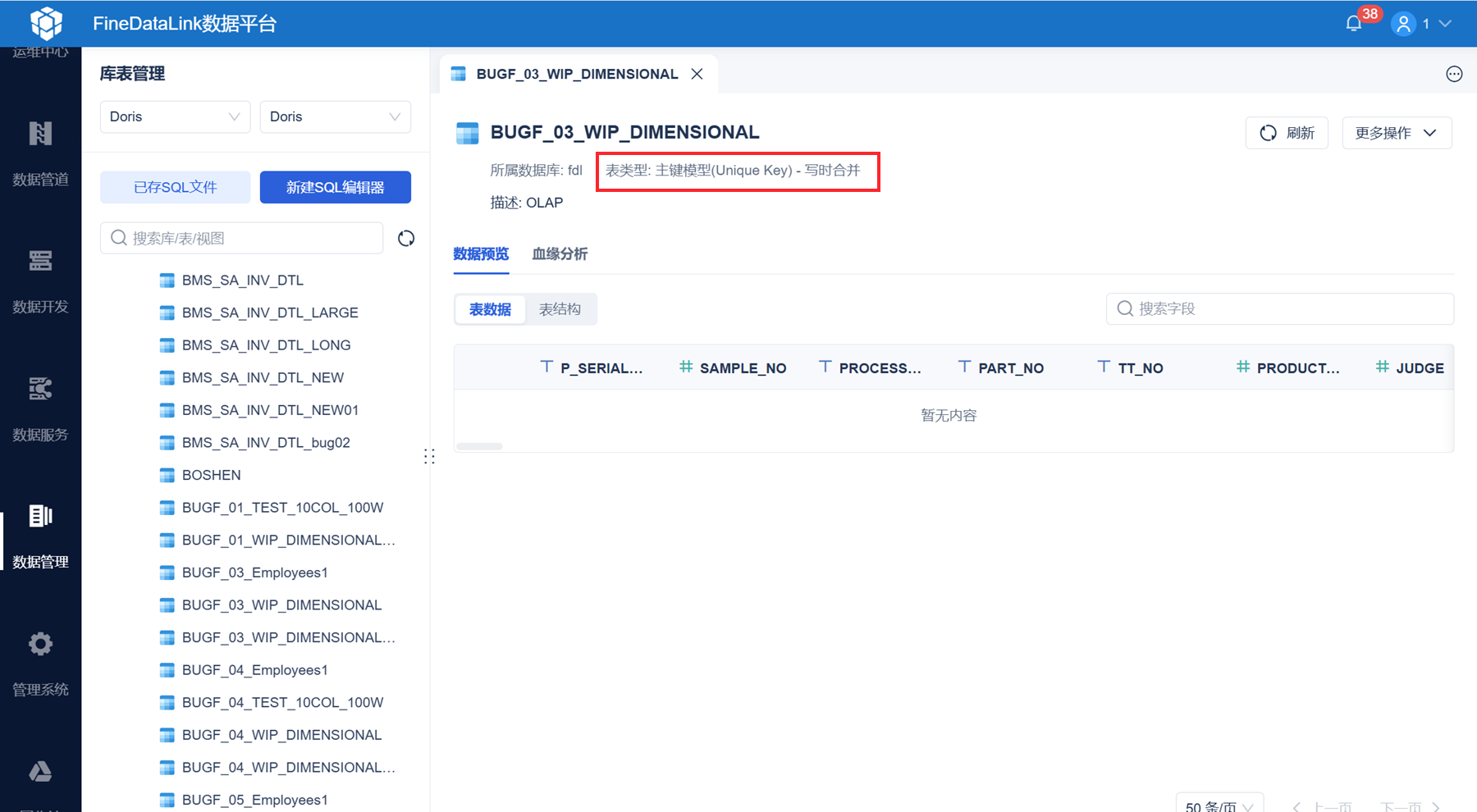Open the second Doris database dropdown
Image resolution: width=1477 pixels, height=812 pixels.
coord(335,116)
